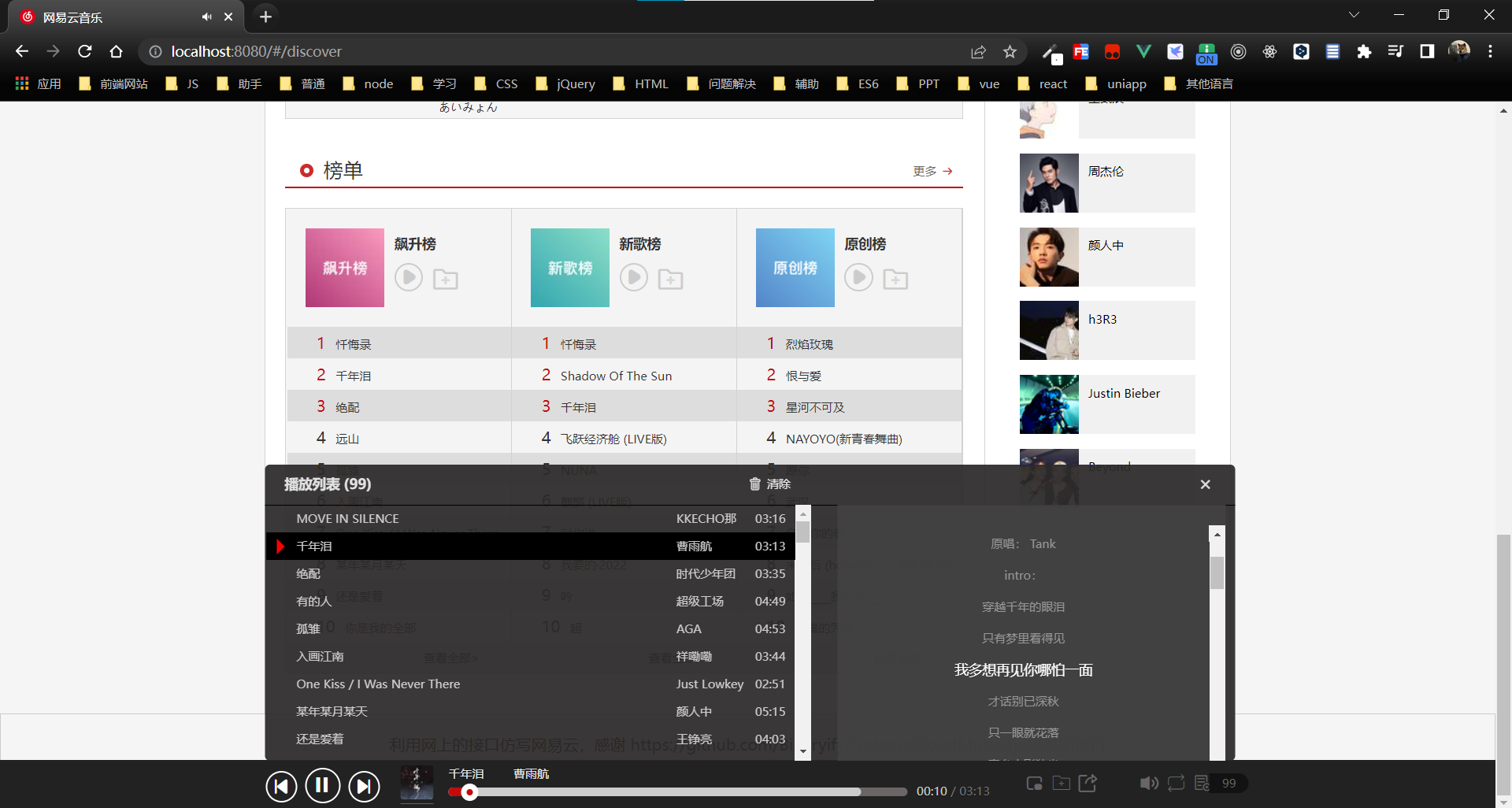The height and width of the screenshot is (808, 1512).
Task: Open the media control queue icon
Action: (1395, 51)
